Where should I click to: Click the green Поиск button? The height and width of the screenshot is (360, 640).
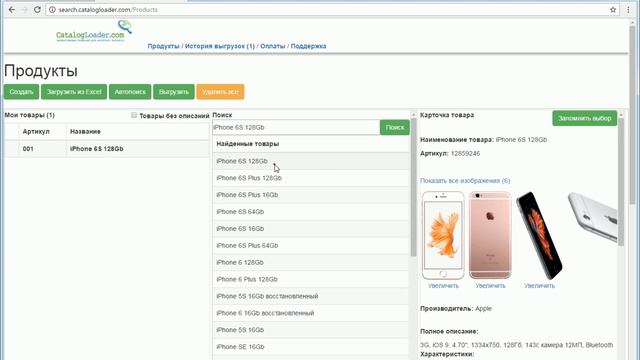(x=395, y=127)
